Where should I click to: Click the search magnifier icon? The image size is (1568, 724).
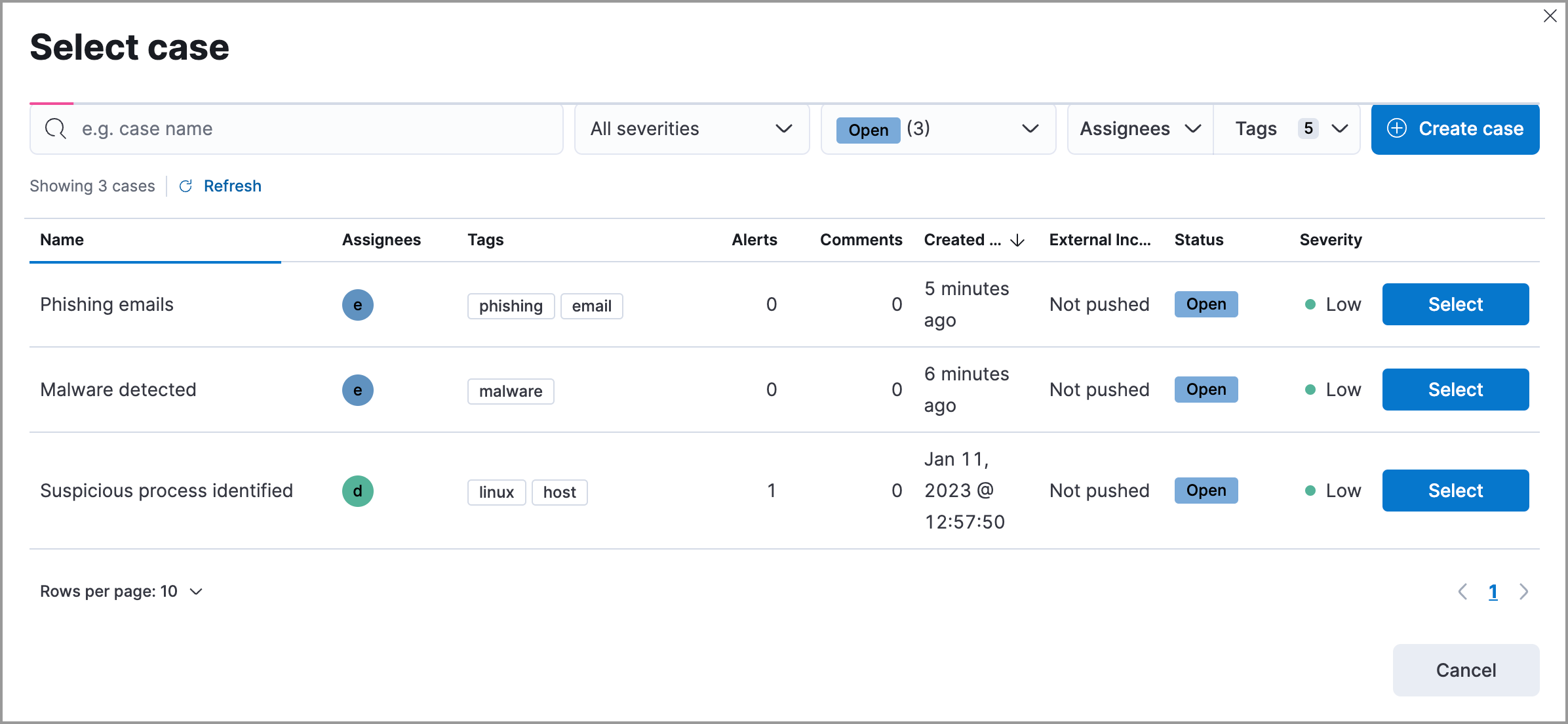55,129
